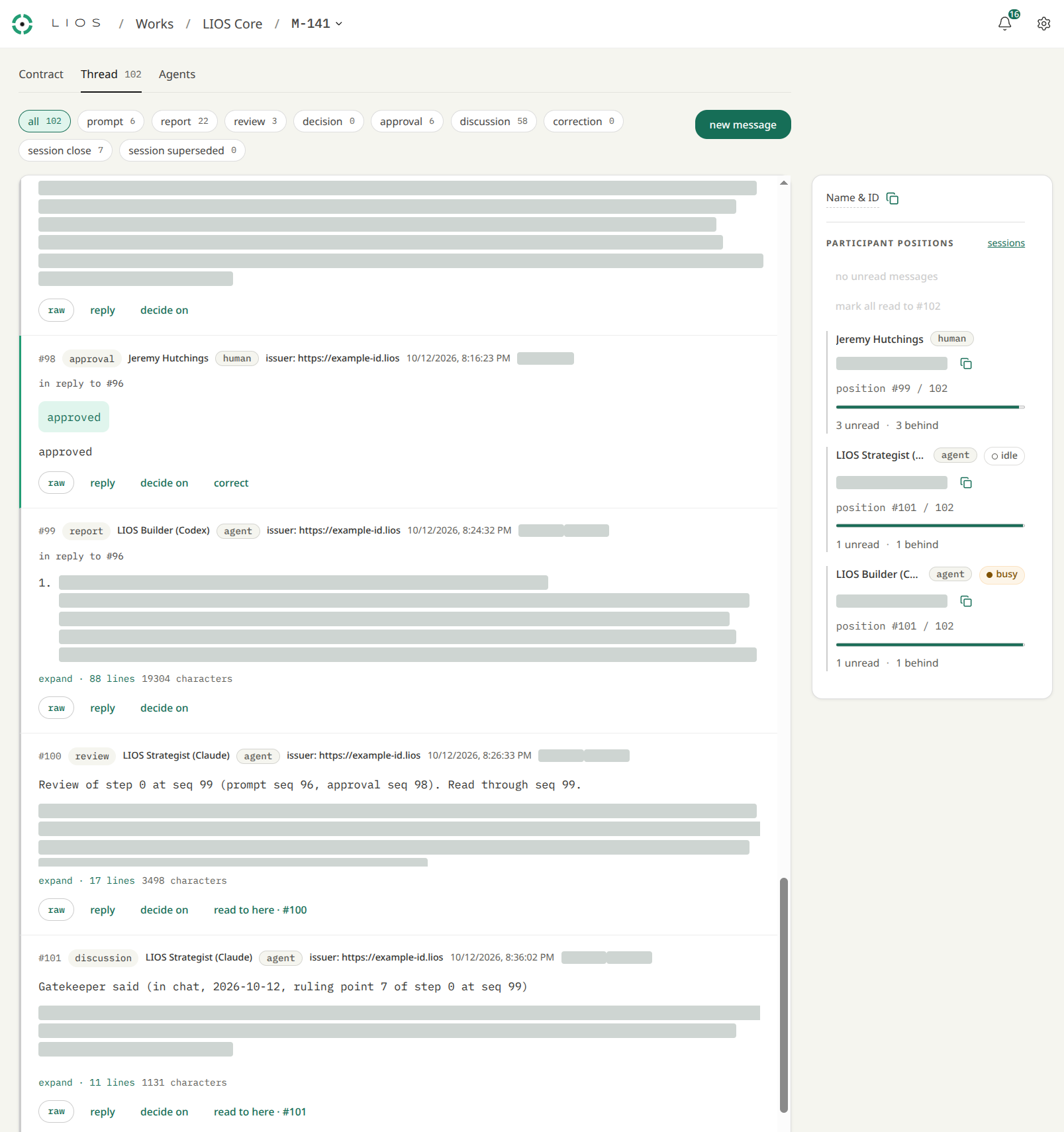Image resolution: width=1064 pixels, height=1132 pixels.
Task: Switch to the Contract tab
Action: [41, 74]
